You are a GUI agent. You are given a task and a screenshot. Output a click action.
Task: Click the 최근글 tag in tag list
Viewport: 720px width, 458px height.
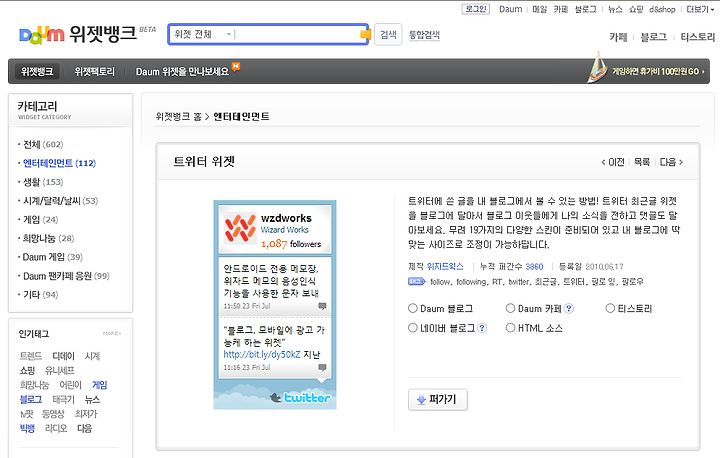(x=546, y=282)
